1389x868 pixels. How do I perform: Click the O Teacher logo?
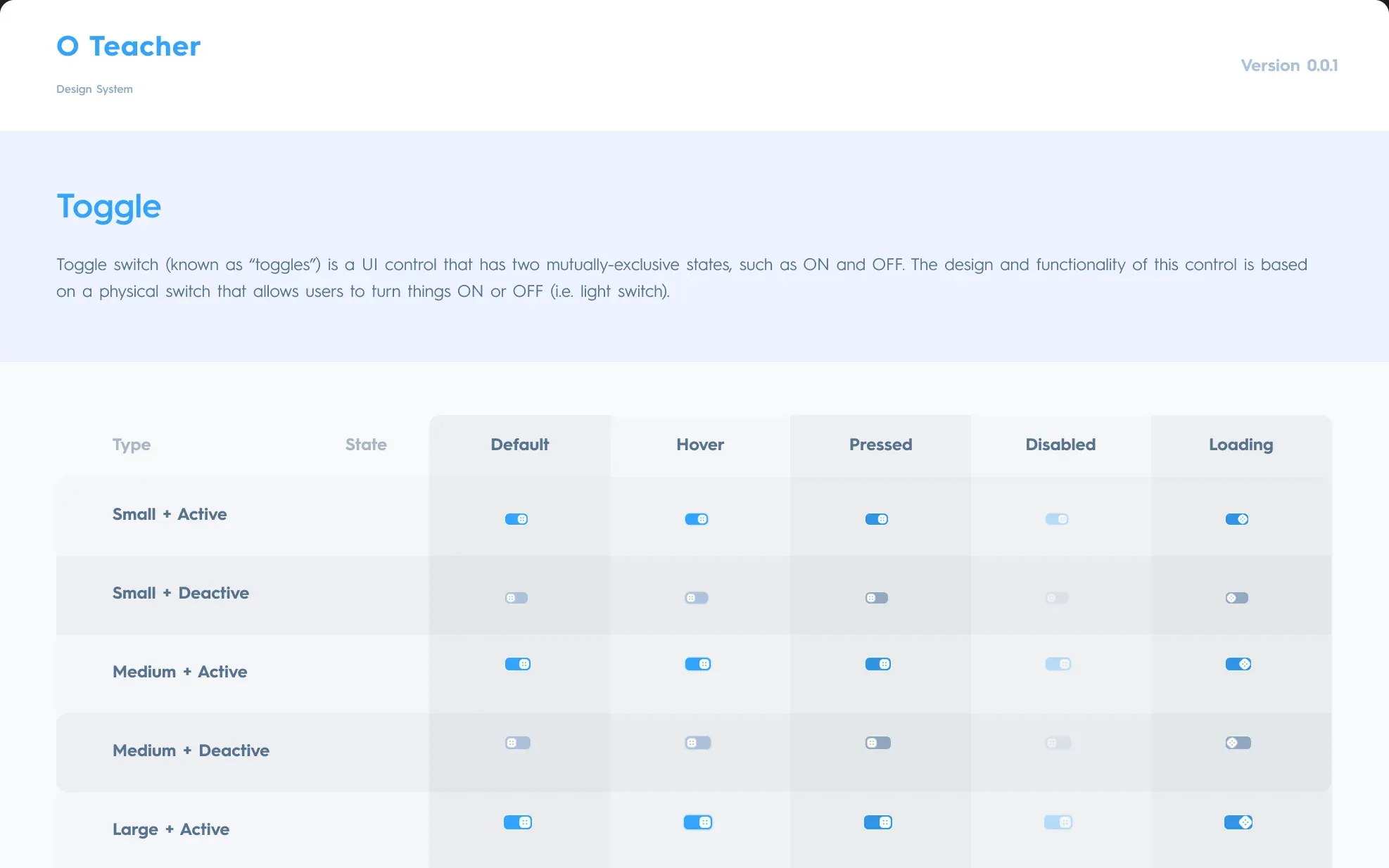[129, 46]
